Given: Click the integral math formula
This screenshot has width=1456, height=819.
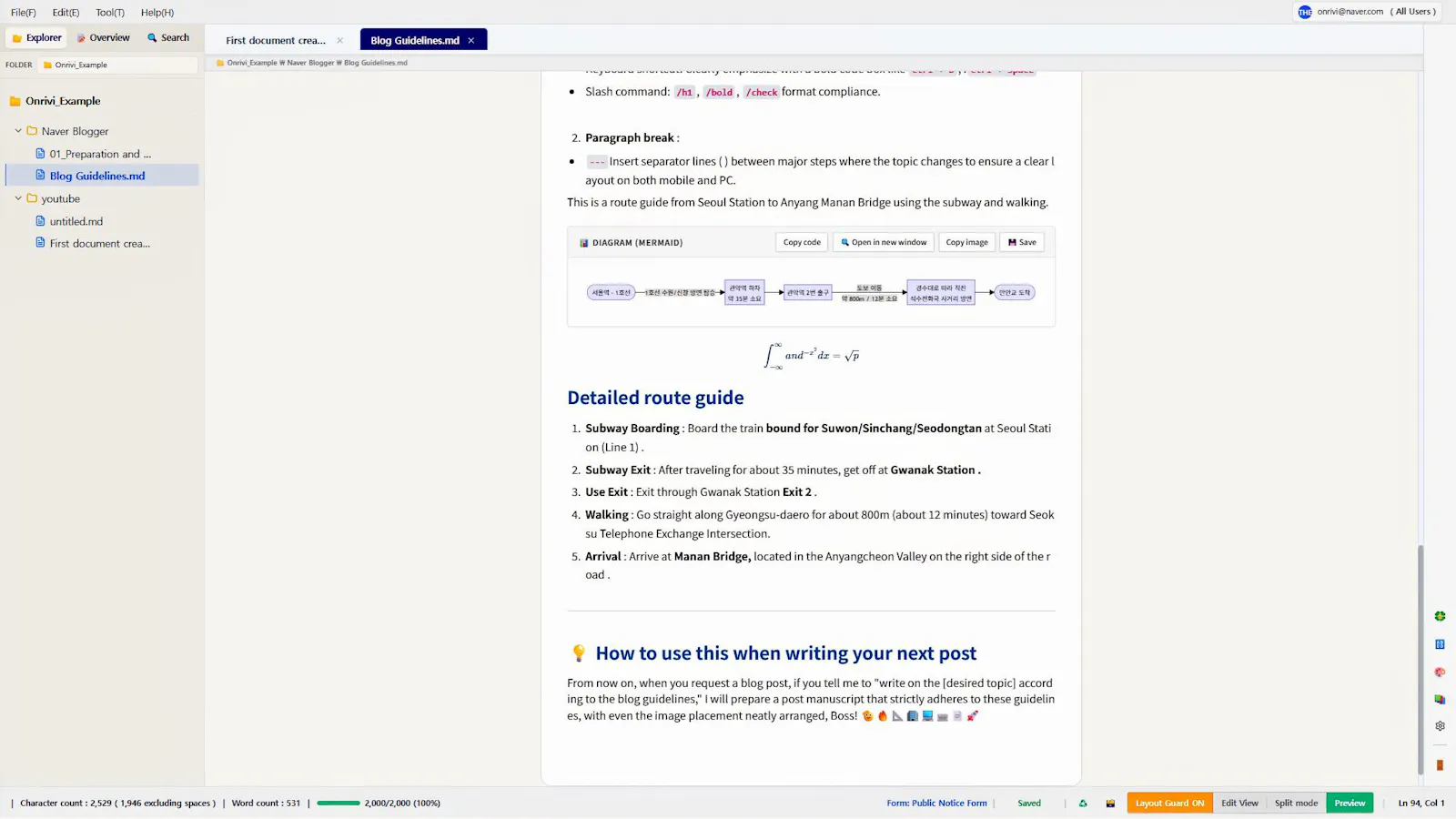Looking at the screenshot, I should 812,355.
